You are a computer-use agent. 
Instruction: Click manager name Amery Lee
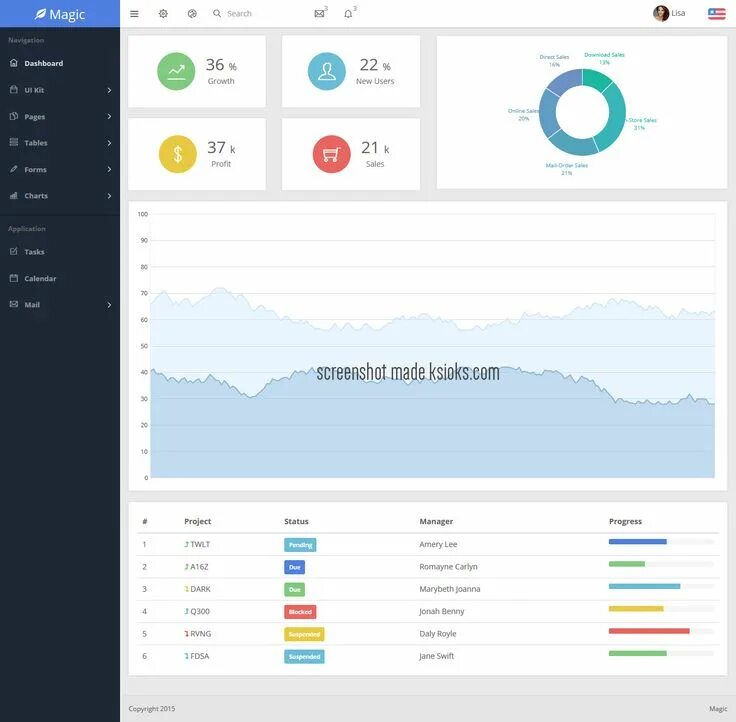click(438, 545)
